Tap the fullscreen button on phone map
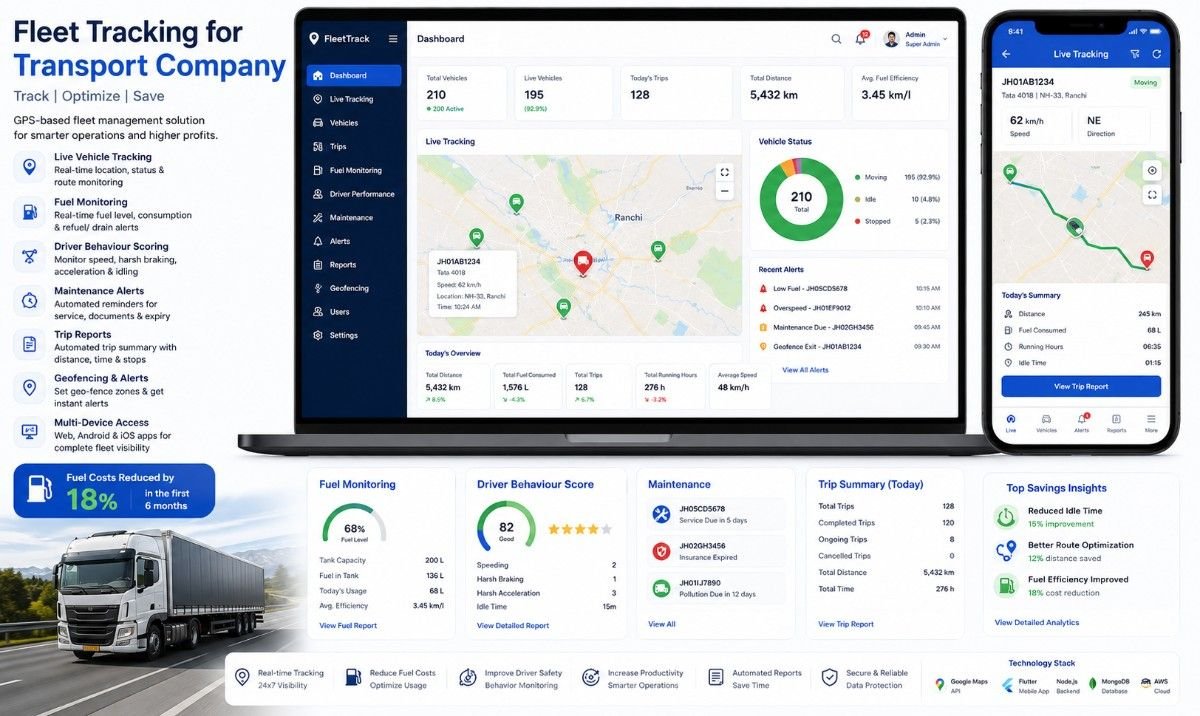This screenshot has width=1200, height=716. coord(1152,195)
